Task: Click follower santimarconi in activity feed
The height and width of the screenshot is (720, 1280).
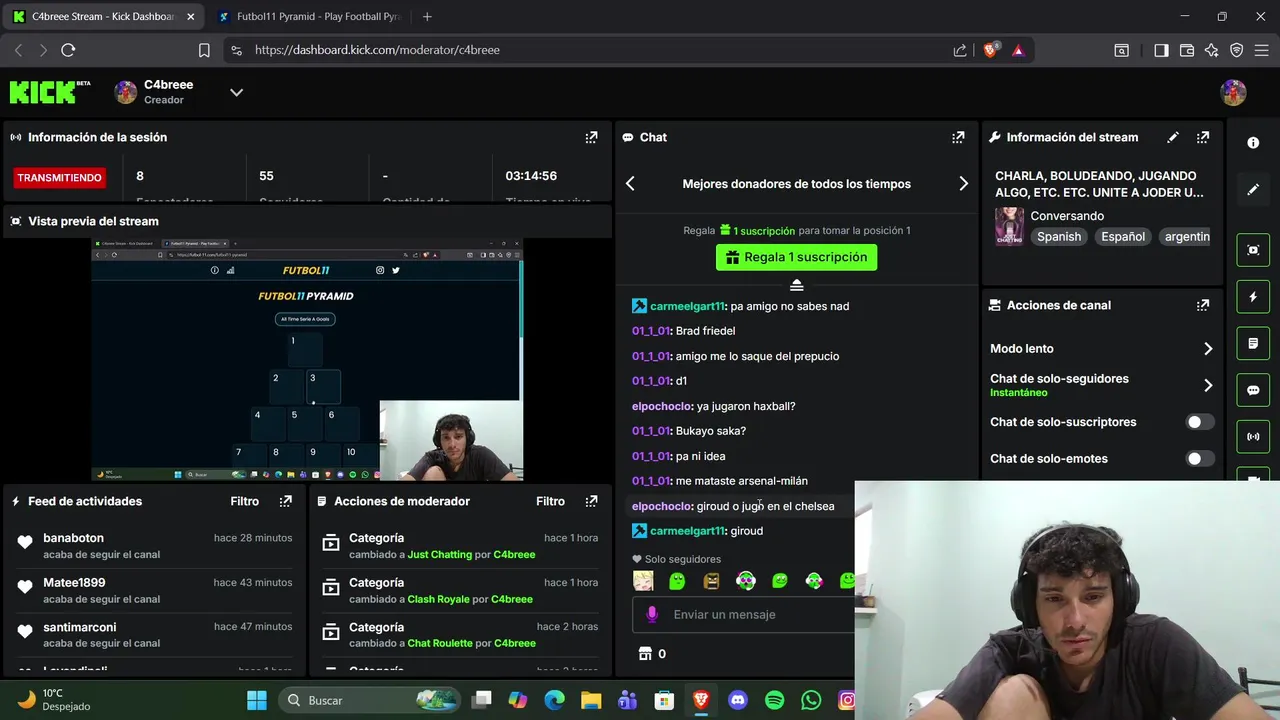Action: coord(80,627)
